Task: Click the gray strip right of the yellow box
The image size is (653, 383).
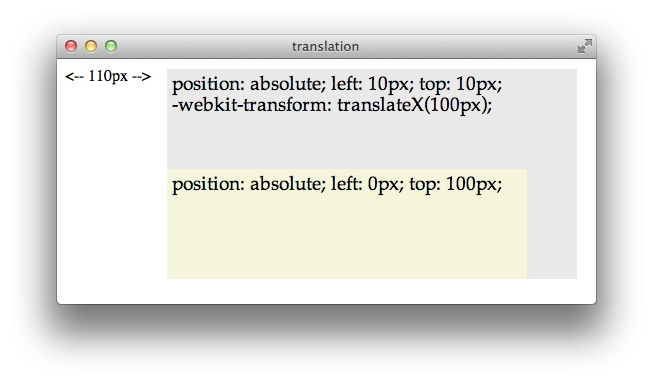Action: [552, 224]
